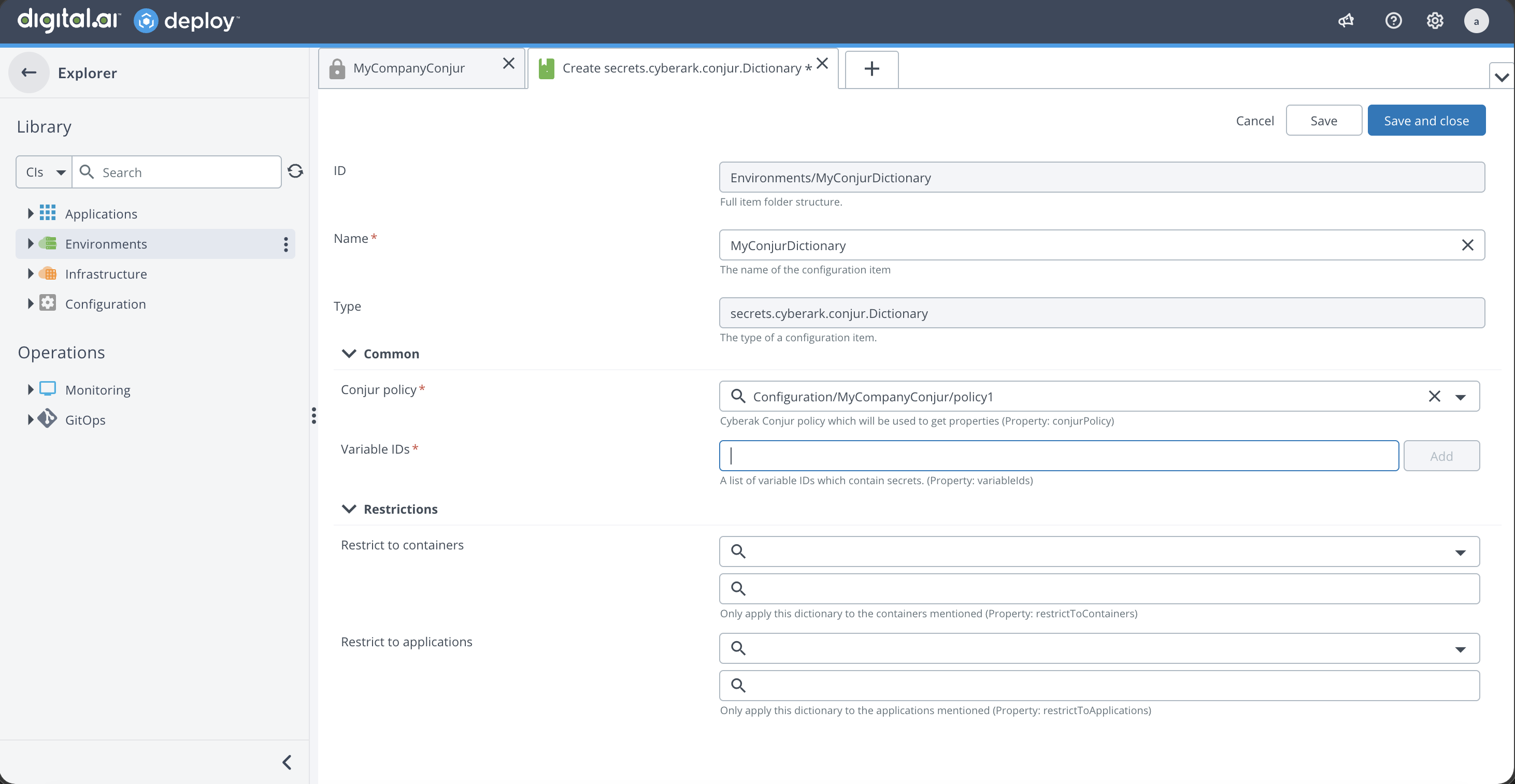The image size is (1515, 784).
Task: Select Environments in the Library tree
Action: pos(106,243)
